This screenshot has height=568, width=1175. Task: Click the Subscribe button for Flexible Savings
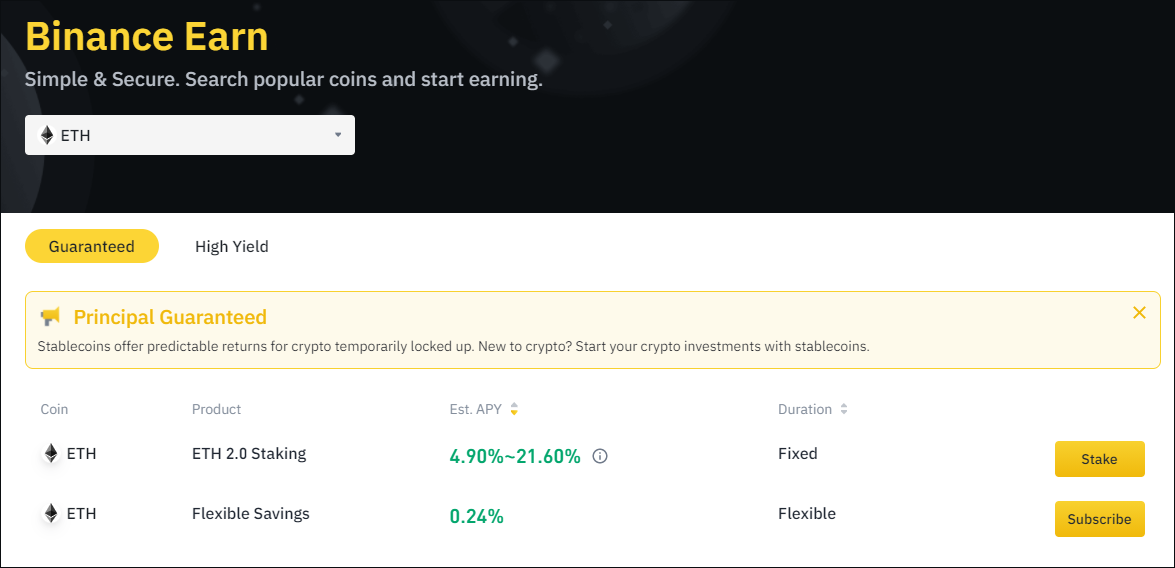pyautogui.click(x=1099, y=519)
